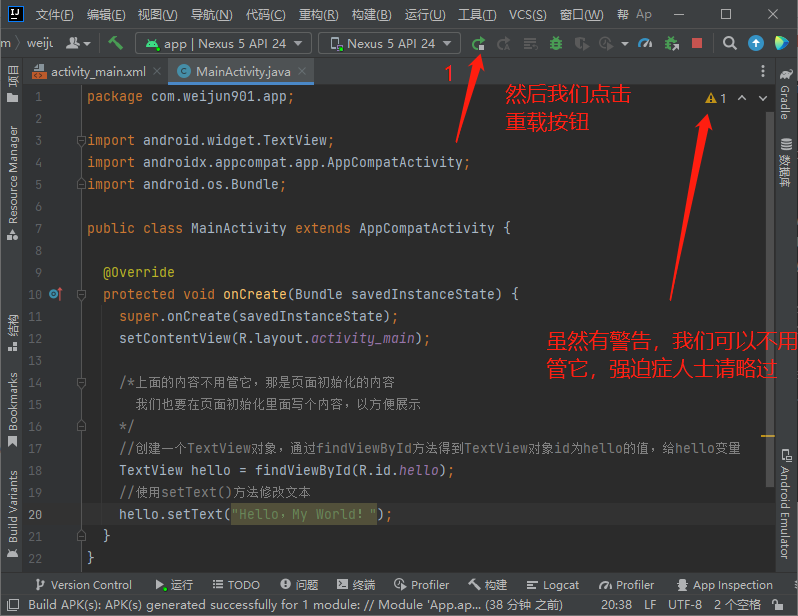Stop the running app with red square
The image size is (798, 616).
(697, 44)
